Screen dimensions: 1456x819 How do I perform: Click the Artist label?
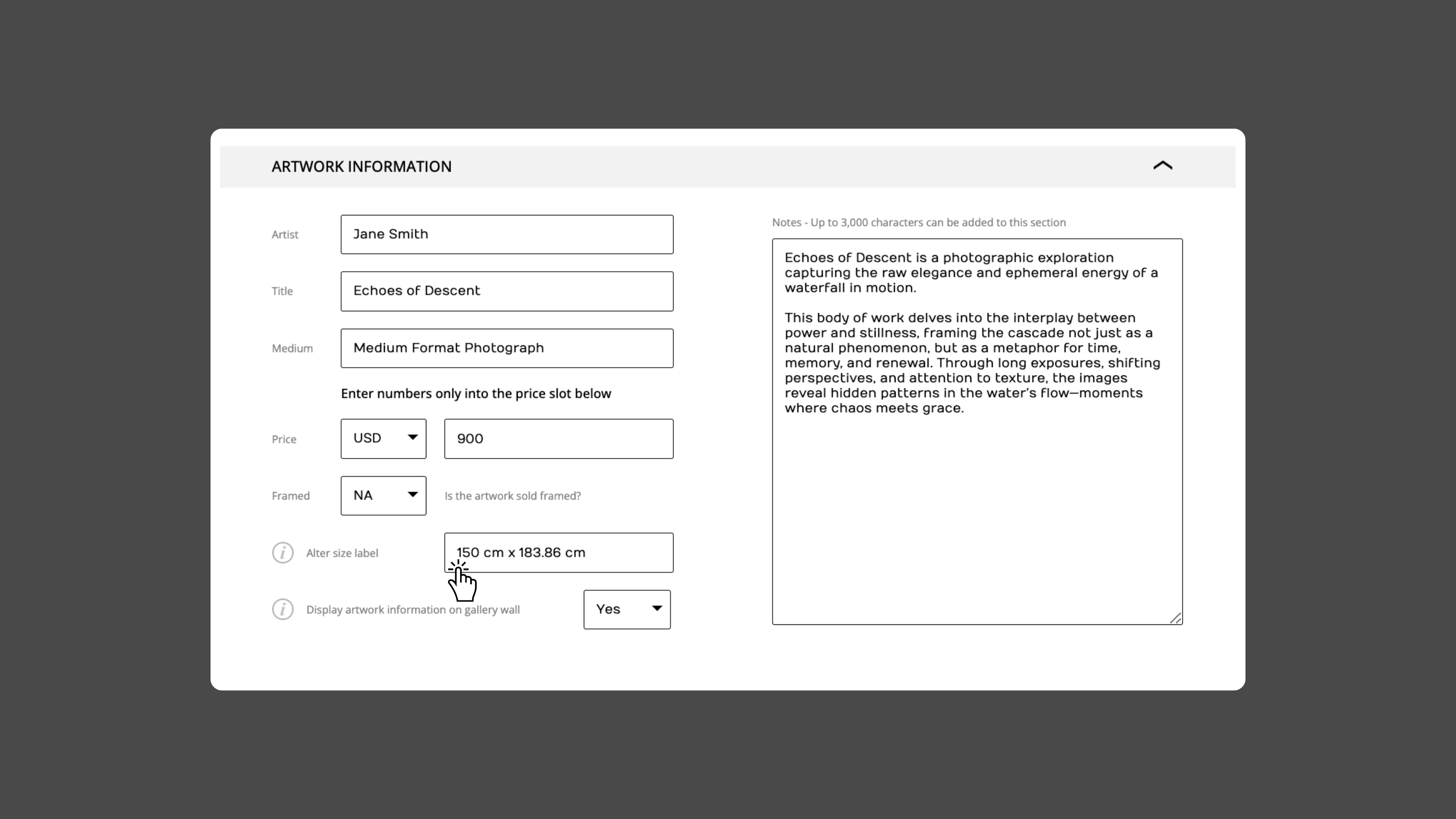284,235
